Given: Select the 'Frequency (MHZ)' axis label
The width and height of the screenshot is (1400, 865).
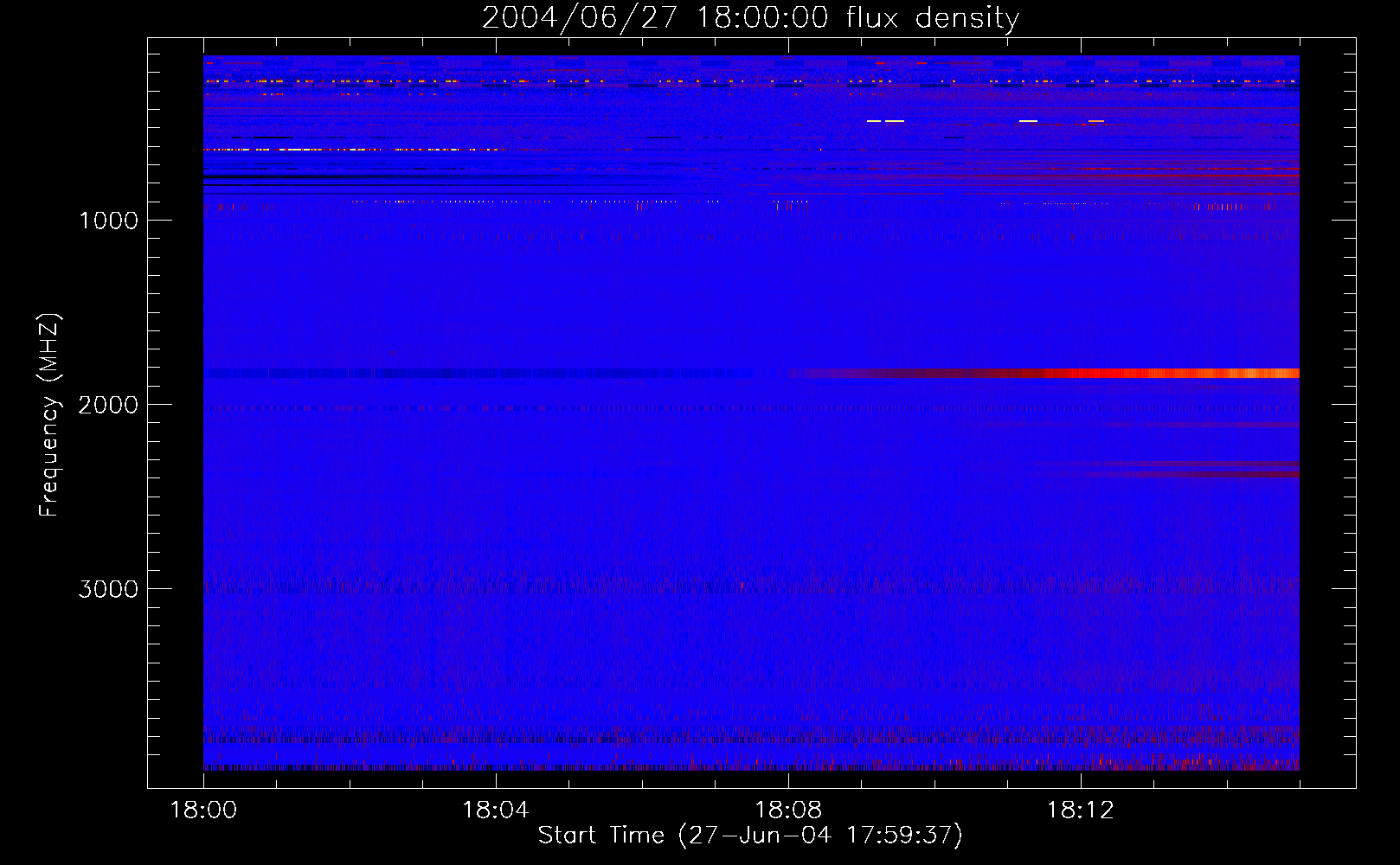Looking at the screenshot, I should click(49, 415).
